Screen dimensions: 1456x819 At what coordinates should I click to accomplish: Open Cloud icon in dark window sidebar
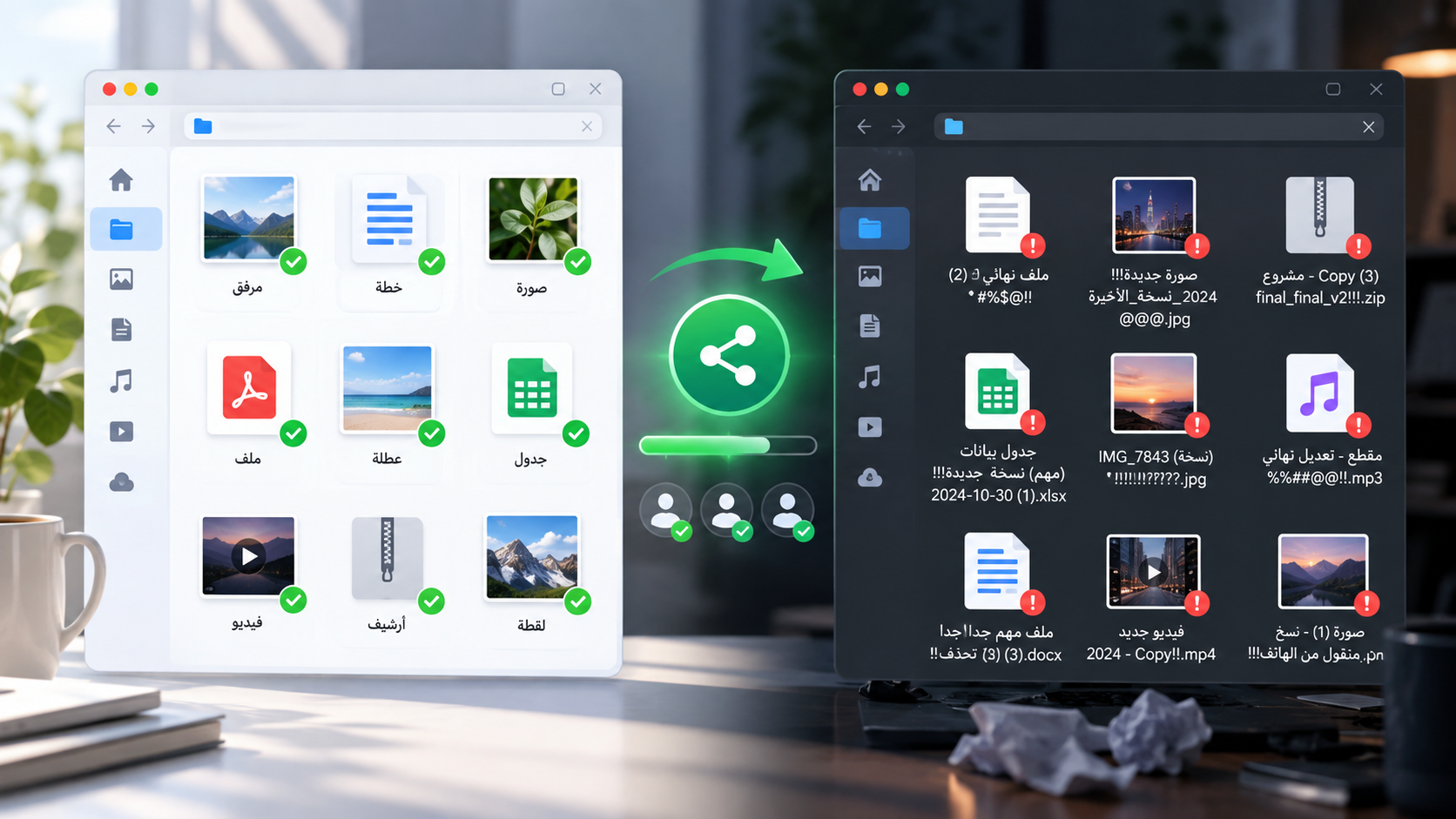[869, 477]
